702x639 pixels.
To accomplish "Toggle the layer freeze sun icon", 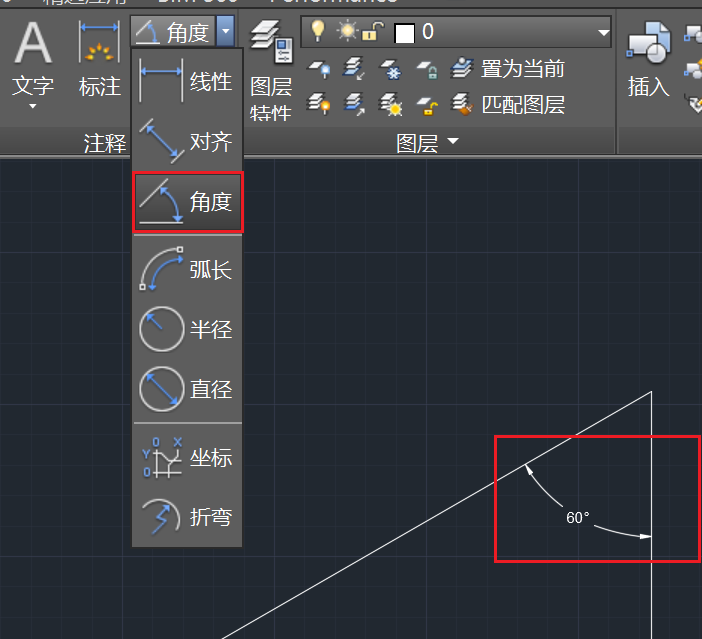I will [x=347, y=31].
